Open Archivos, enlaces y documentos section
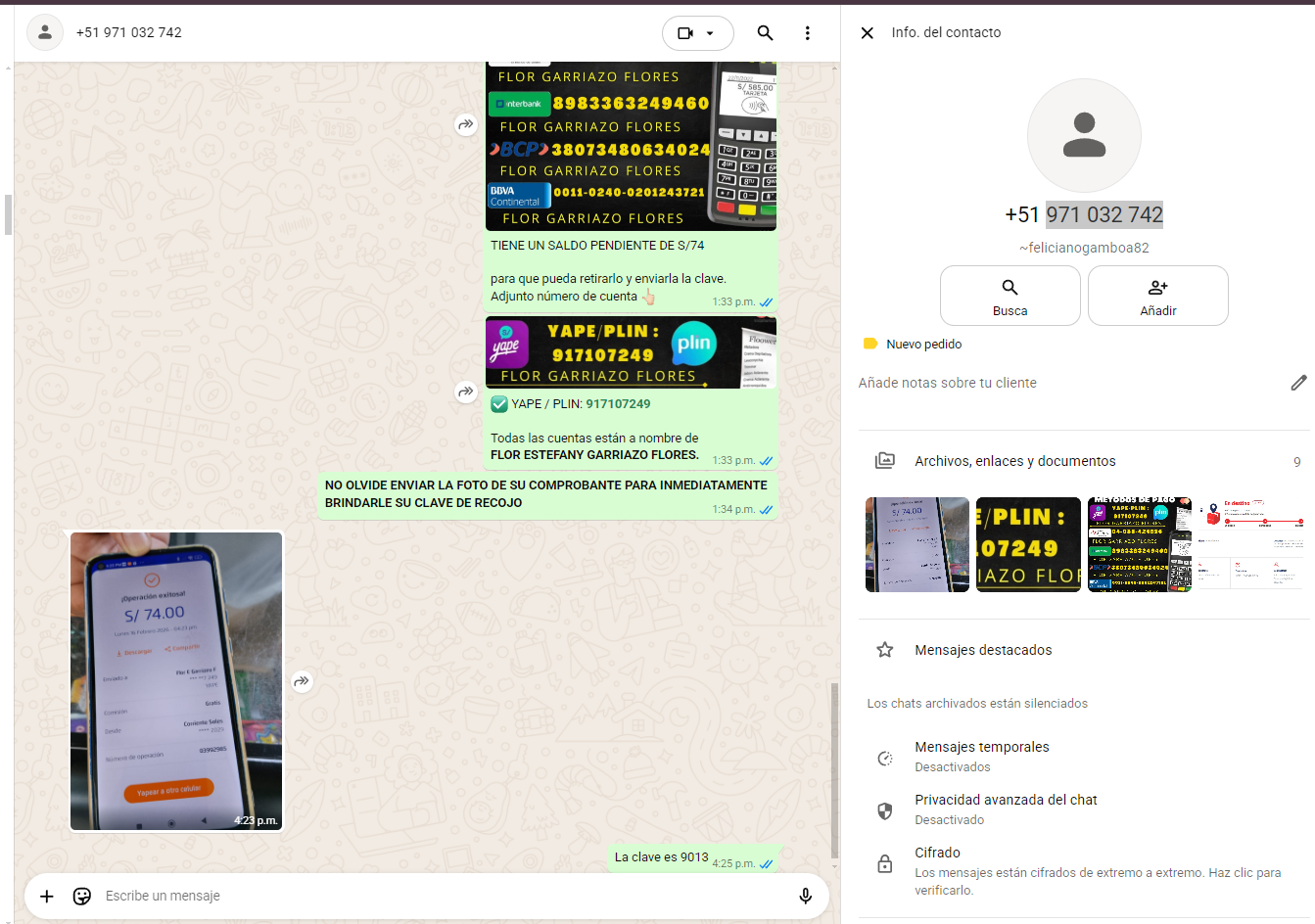 [x=1014, y=461]
